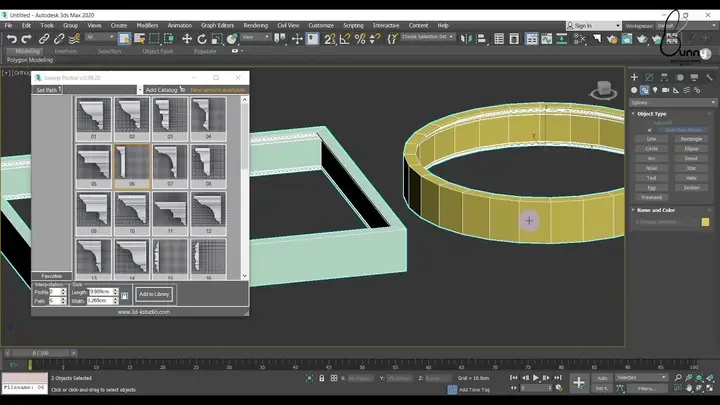720x405 pixels.
Task: Click the Mirror tool icon
Action: pyautogui.click(x=466, y=39)
